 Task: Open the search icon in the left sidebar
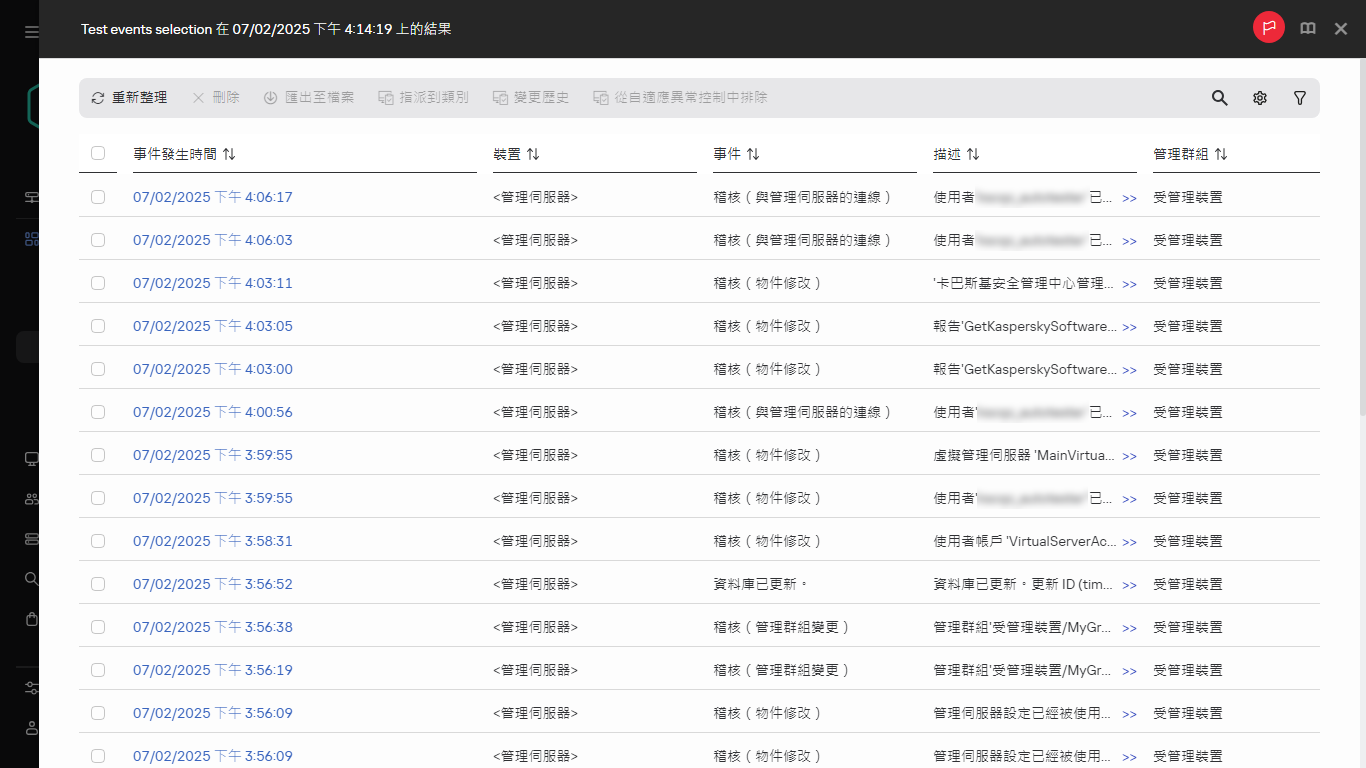pyautogui.click(x=31, y=578)
